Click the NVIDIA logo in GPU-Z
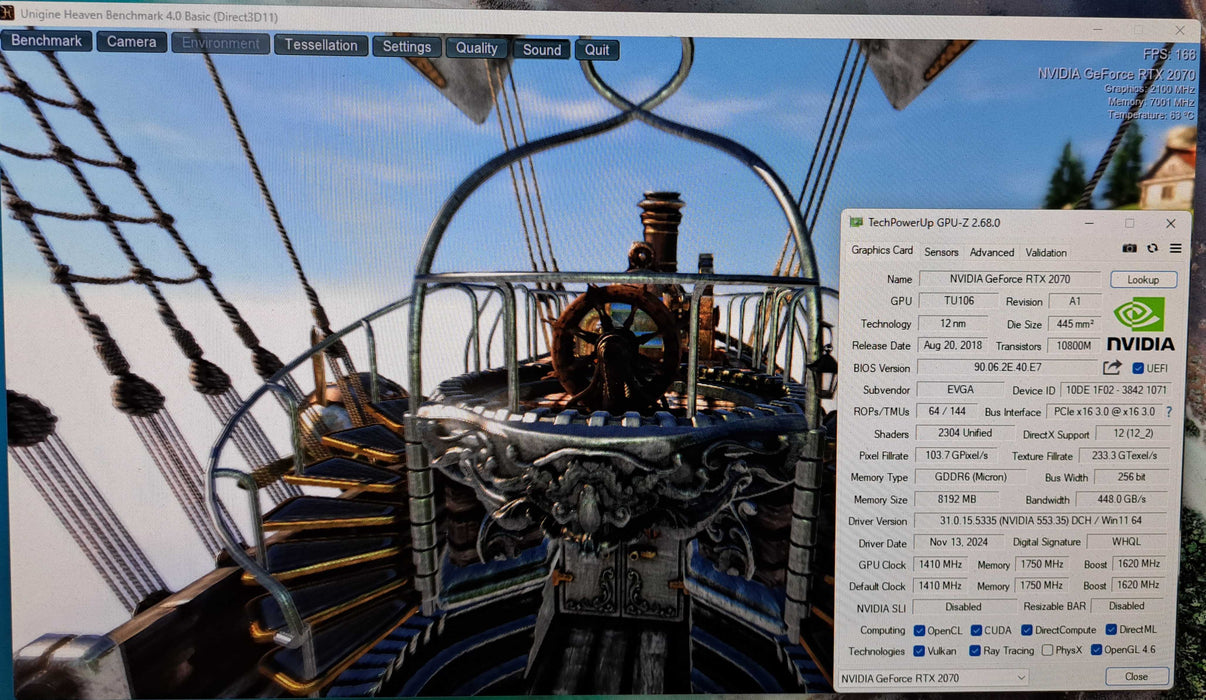The height and width of the screenshot is (700, 1206). 1140,324
